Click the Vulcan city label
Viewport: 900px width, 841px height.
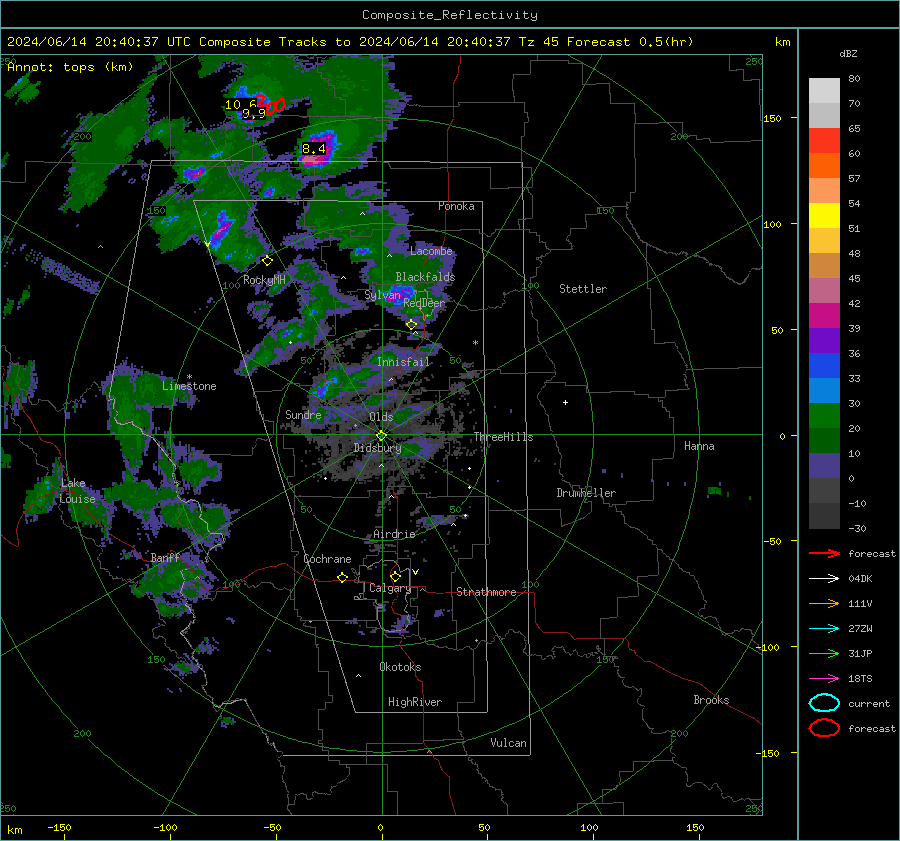pos(509,743)
